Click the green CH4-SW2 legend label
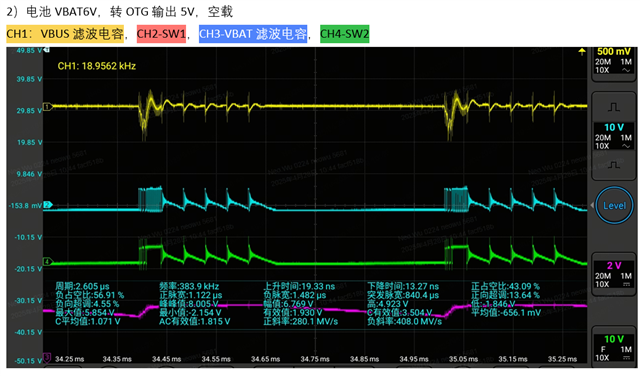 click(344, 34)
